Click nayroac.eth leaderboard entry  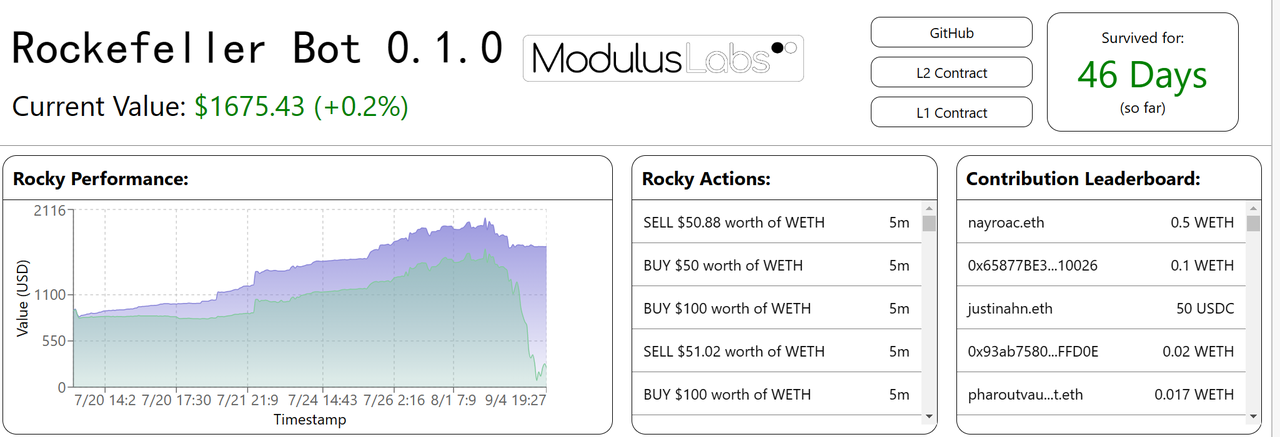pyautogui.click(x=1100, y=222)
